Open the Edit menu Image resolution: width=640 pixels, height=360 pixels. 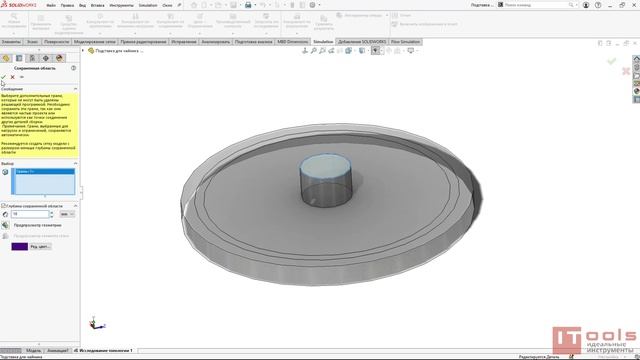[x=67, y=5]
